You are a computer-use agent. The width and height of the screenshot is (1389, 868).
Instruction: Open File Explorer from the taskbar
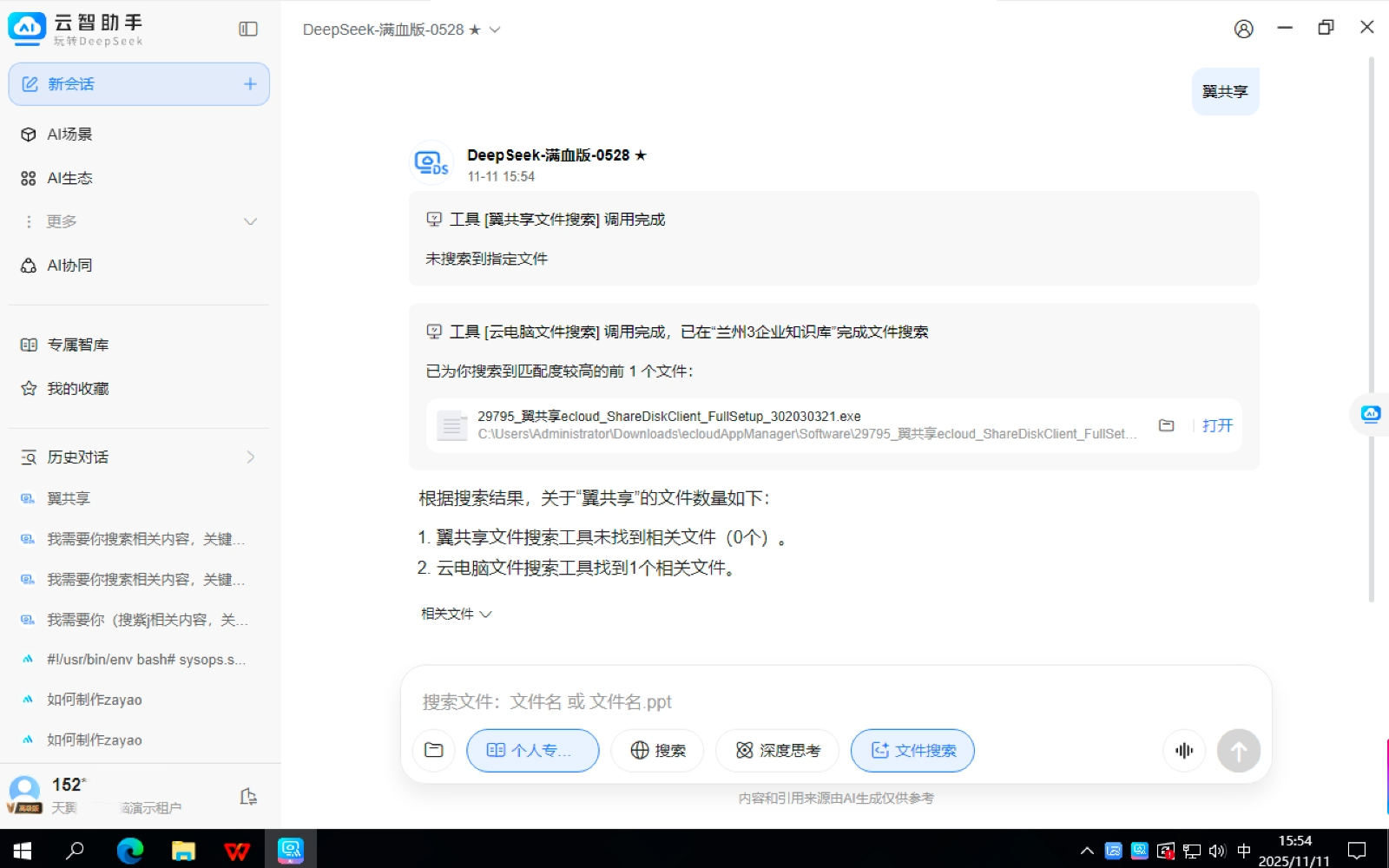pos(183,850)
